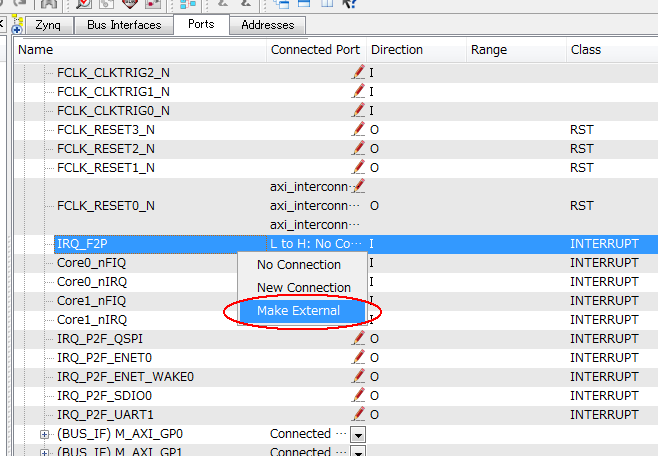Click pencil edit icon for FCLK_CLKTRIG2_N
The image size is (658, 456).
(x=358, y=73)
